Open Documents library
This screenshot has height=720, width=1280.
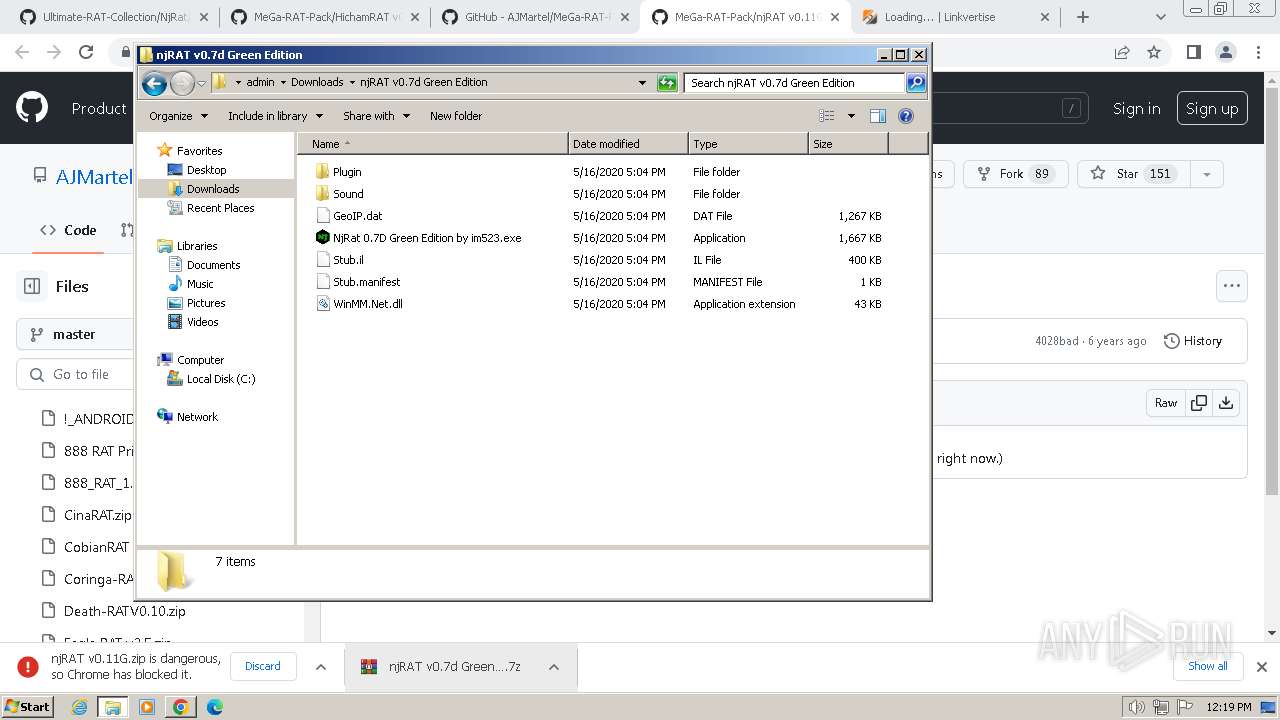pos(213,265)
